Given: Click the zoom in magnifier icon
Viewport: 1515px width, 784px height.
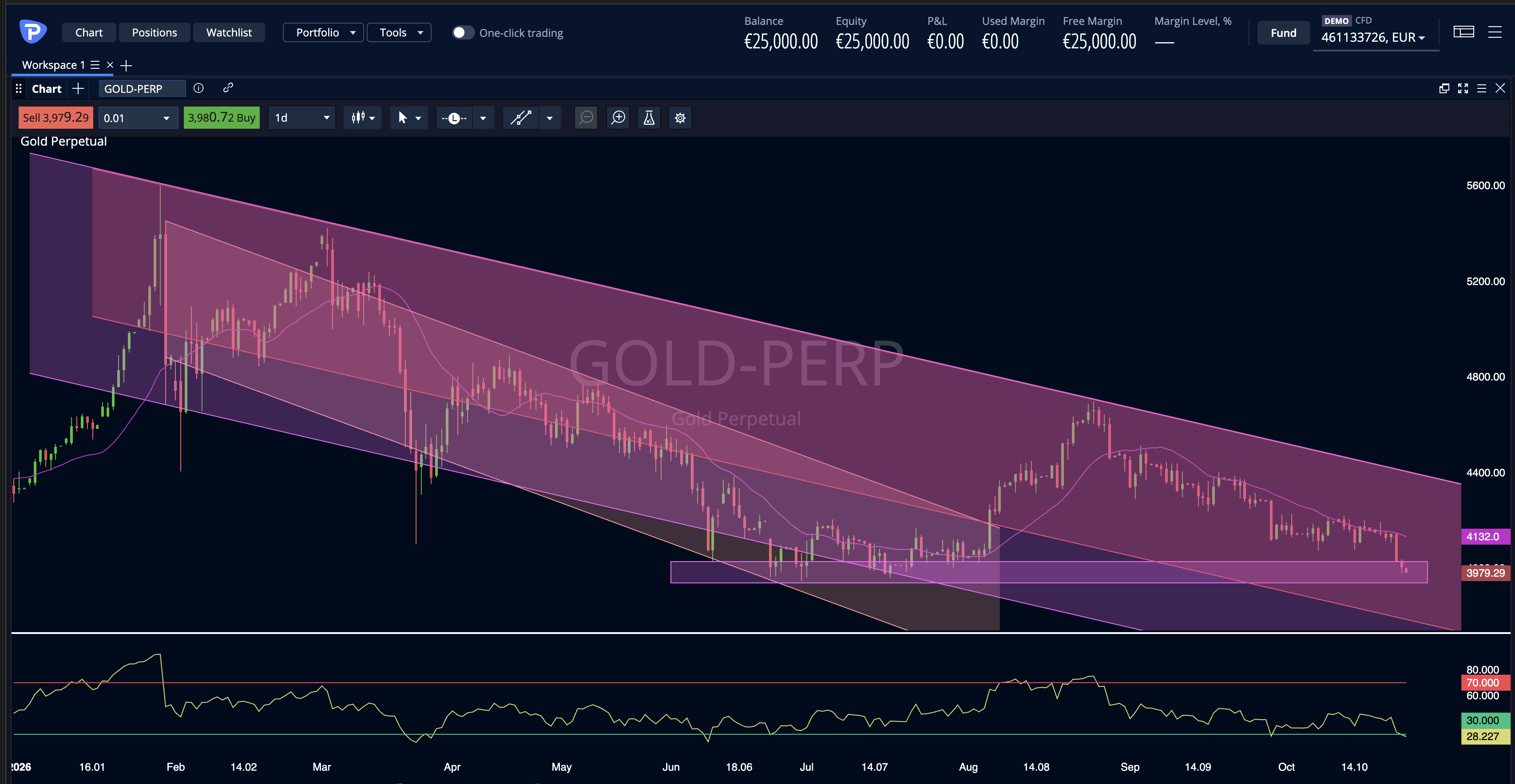Looking at the screenshot, I should (x=618, y=118).
